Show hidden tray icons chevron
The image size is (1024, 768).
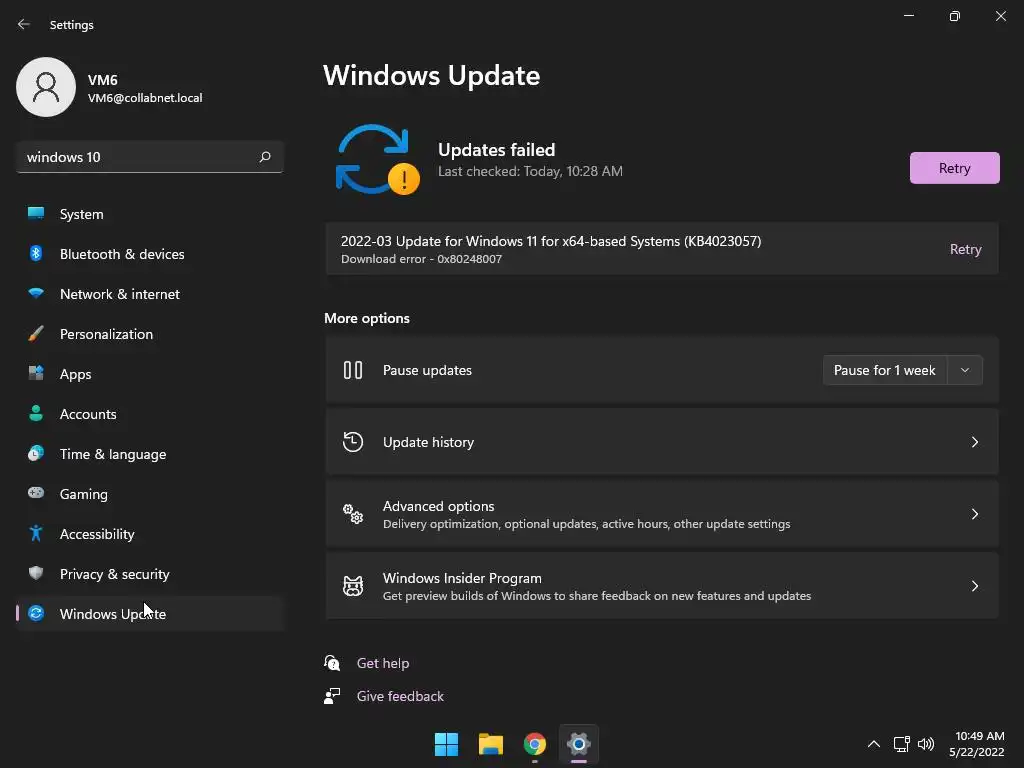point(874,744)
